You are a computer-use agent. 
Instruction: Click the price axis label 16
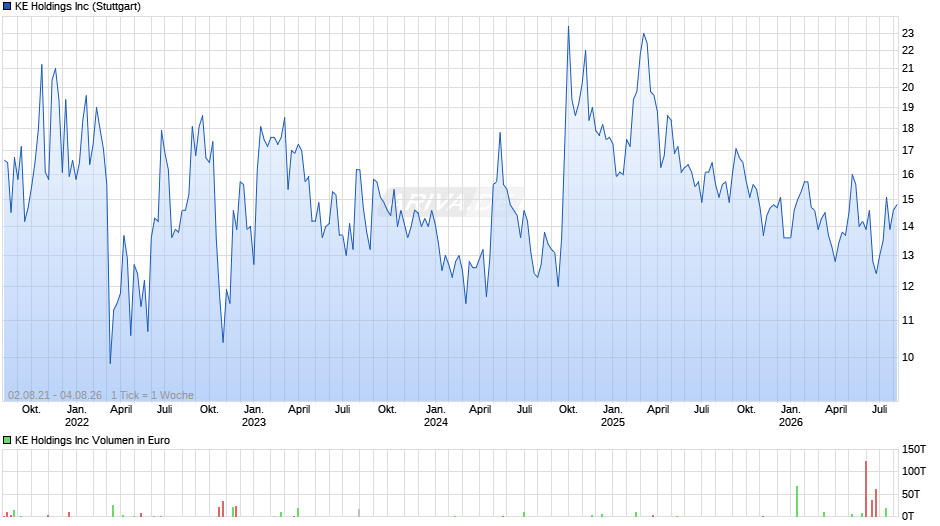pyautogui.click(x=908, y=175)
